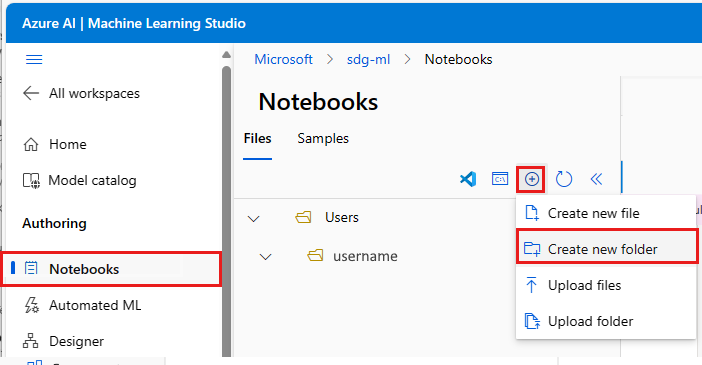
Task: Open in VS Code using toolbar icon
Action: point(468,179)
